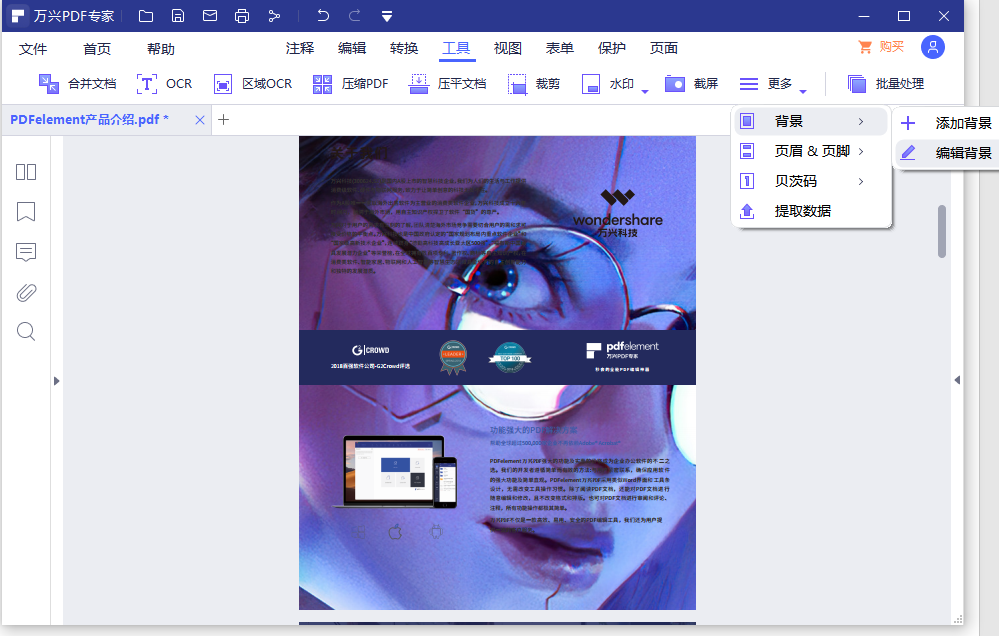Expand the 水印 watermark dropdown arrow

(x=645, y=91)
